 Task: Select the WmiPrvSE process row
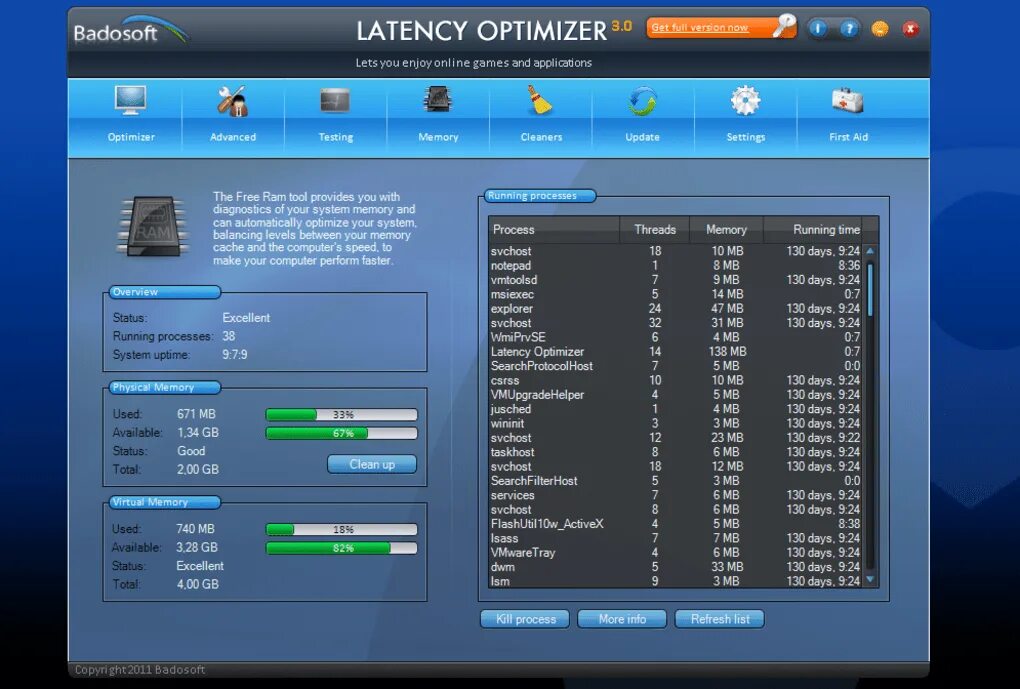[x=675, y=337]
